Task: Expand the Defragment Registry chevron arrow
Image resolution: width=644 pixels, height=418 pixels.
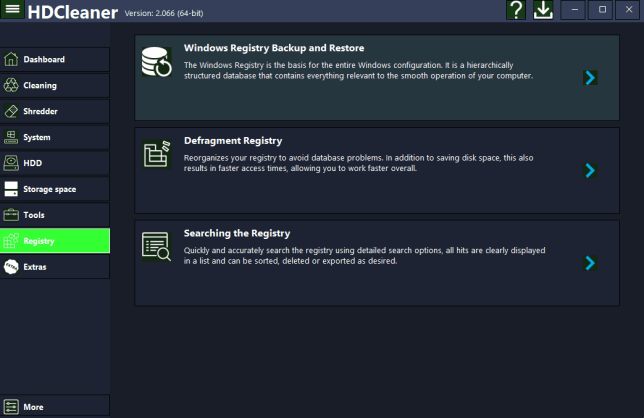Action: pyautogui.click(x=591, y=170)
